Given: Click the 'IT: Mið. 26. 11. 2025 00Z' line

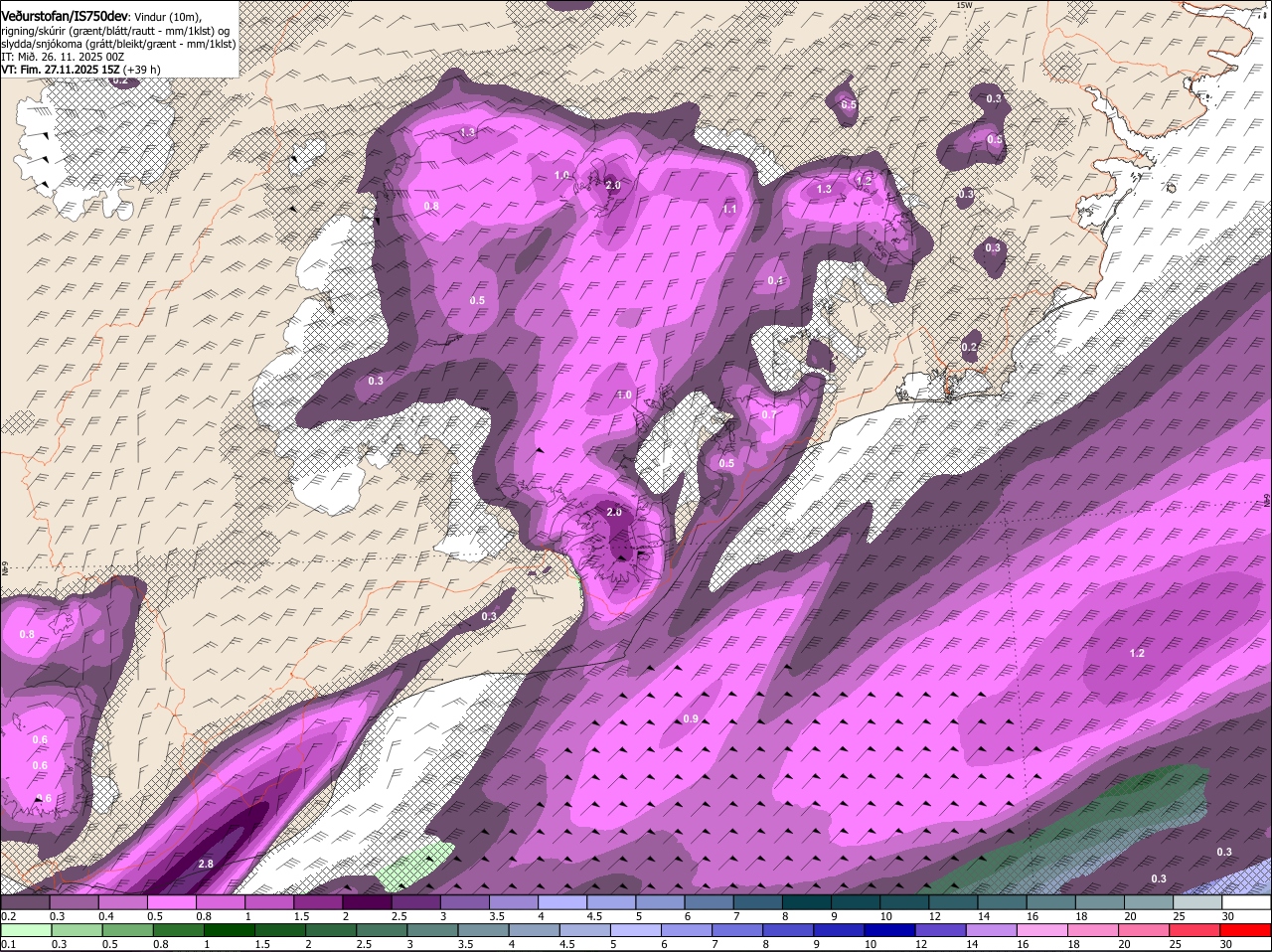Looking at the screenshot, I should (63, 57).
